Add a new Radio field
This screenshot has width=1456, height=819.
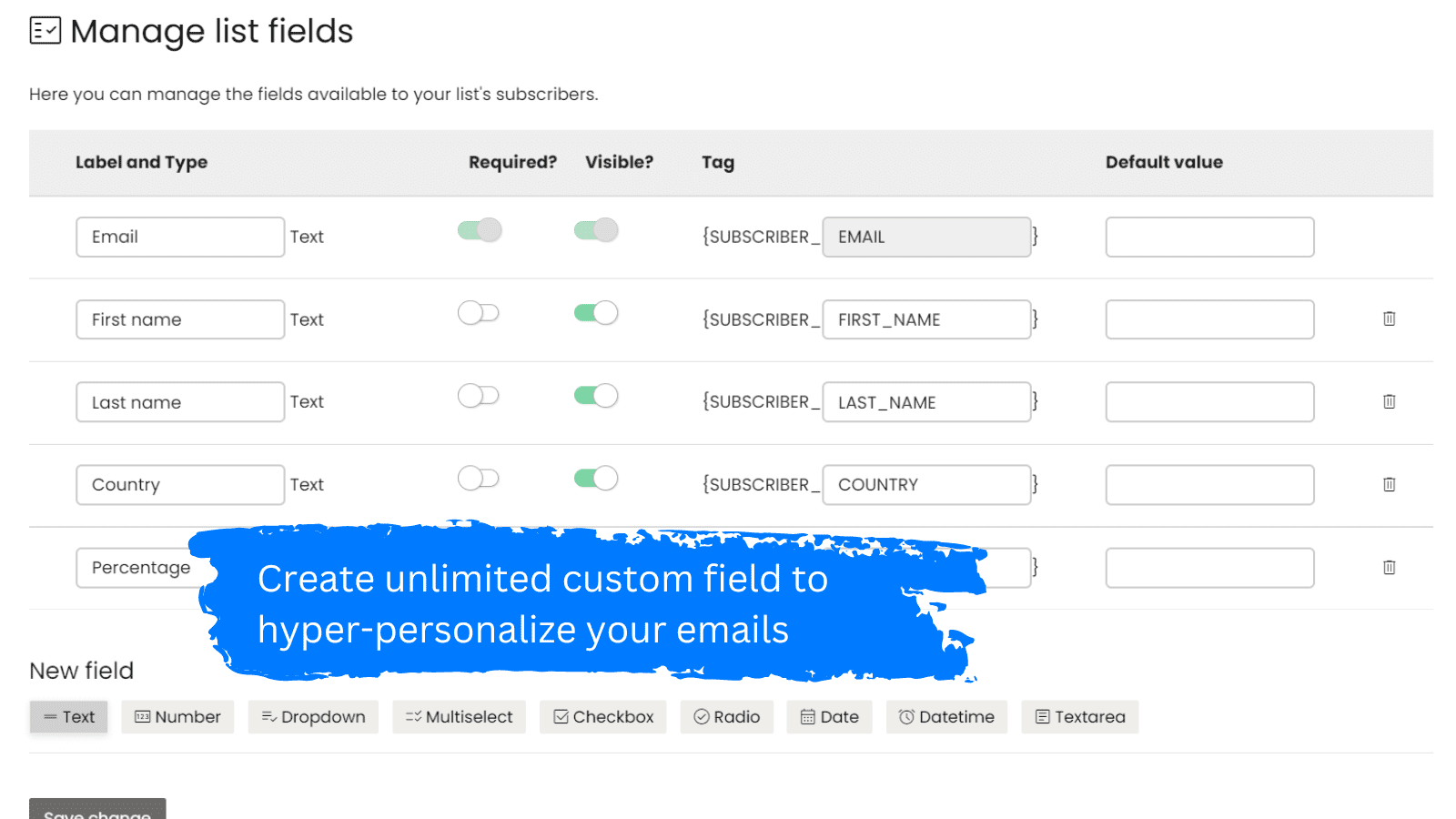(x=726, y=717)
